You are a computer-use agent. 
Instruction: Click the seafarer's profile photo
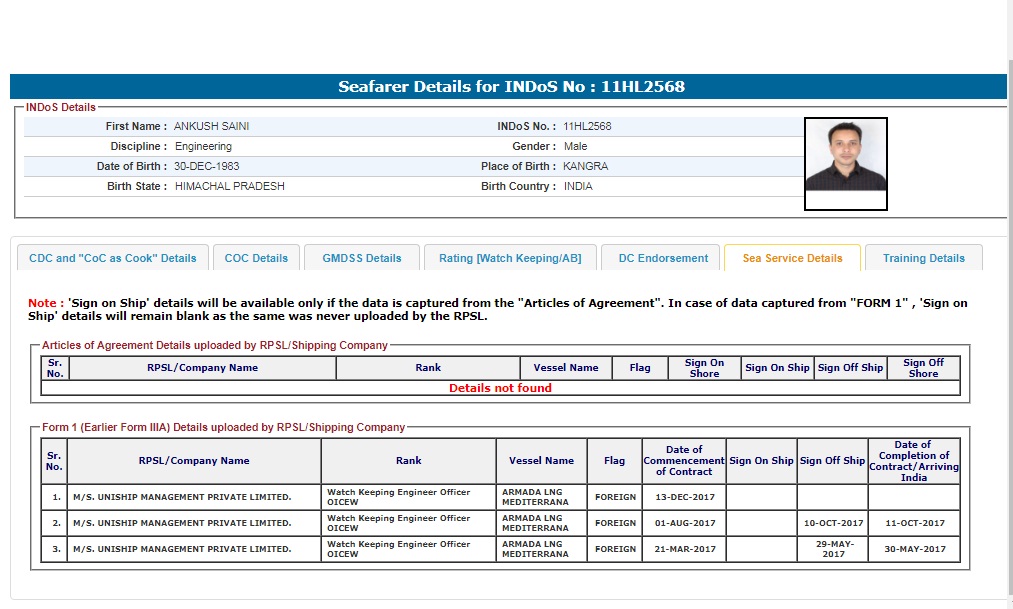(x=845, y=156)
